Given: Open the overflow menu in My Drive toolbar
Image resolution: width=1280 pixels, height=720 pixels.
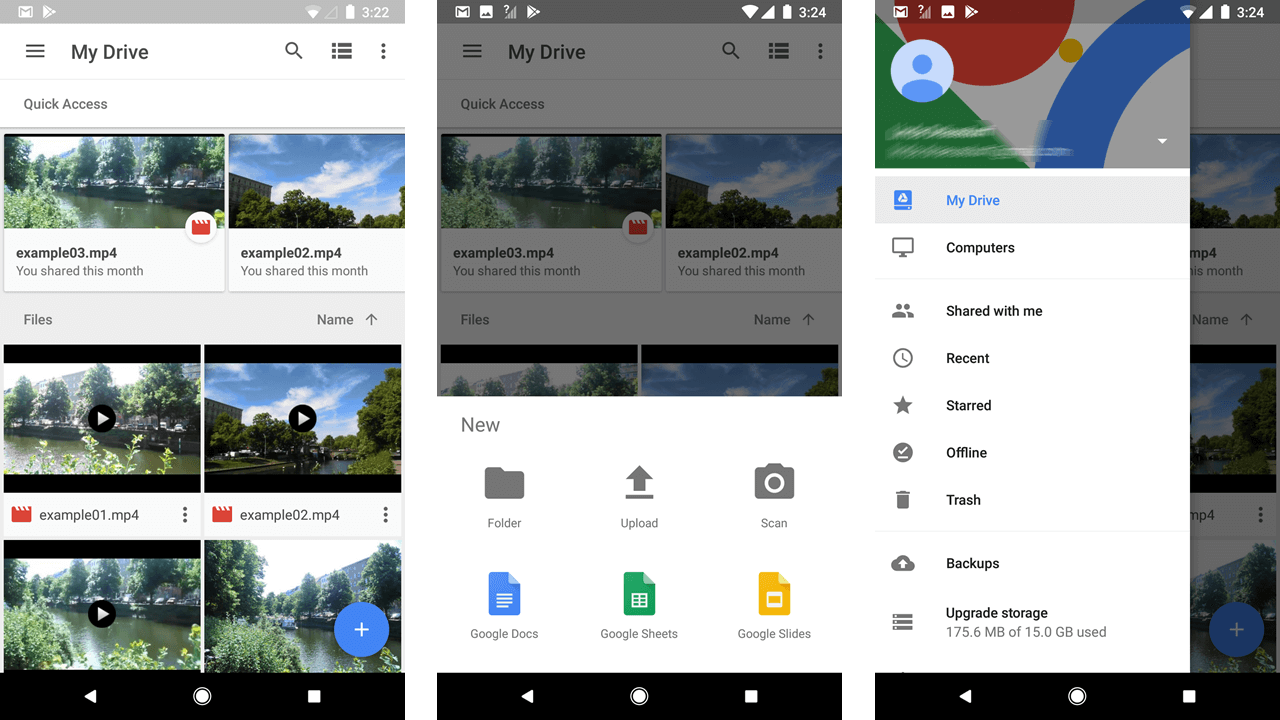Looking at the screenshot, I should coord(384,50).
